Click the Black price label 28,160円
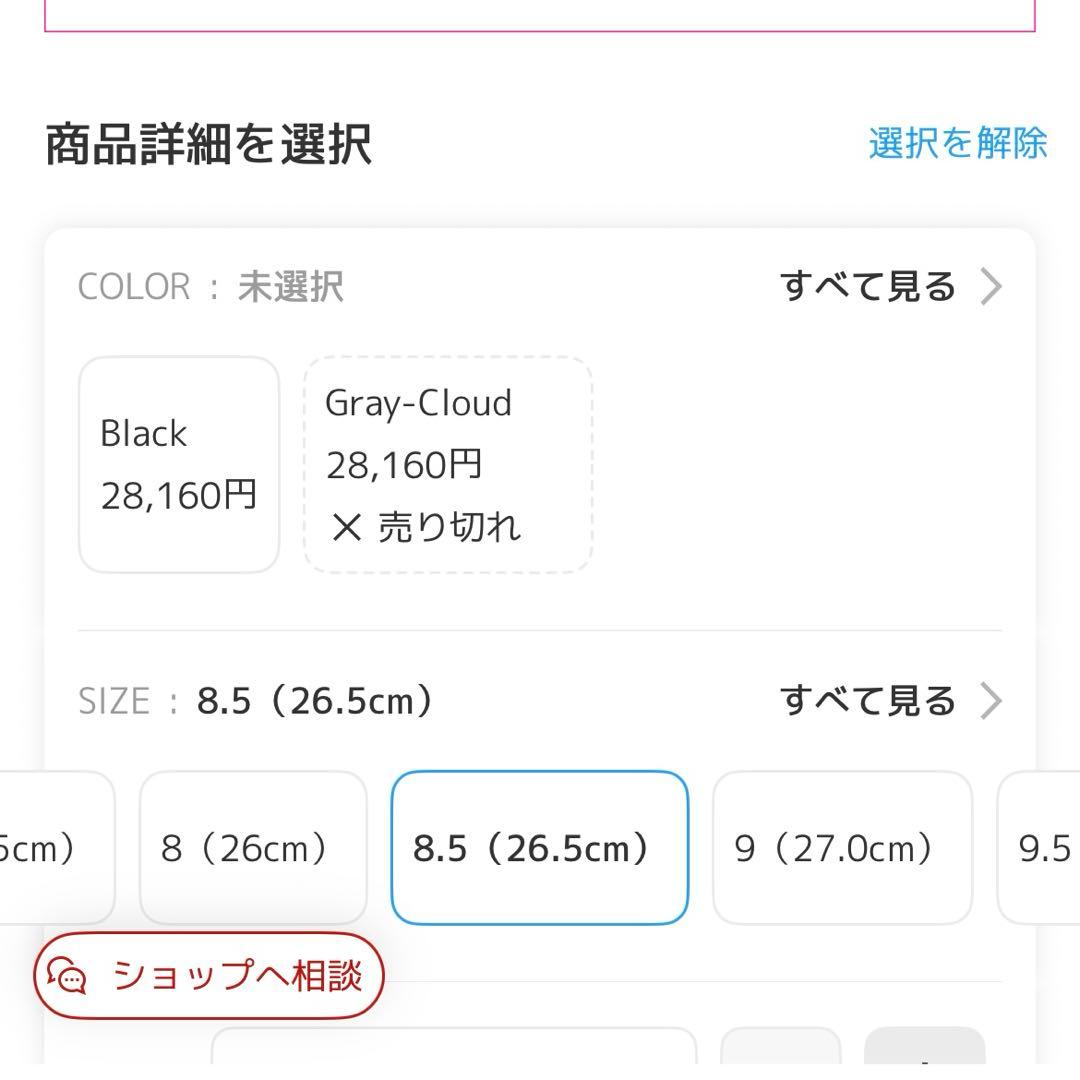The height and width of the screenshot is (1080, 1080). [x=178, y=494]
